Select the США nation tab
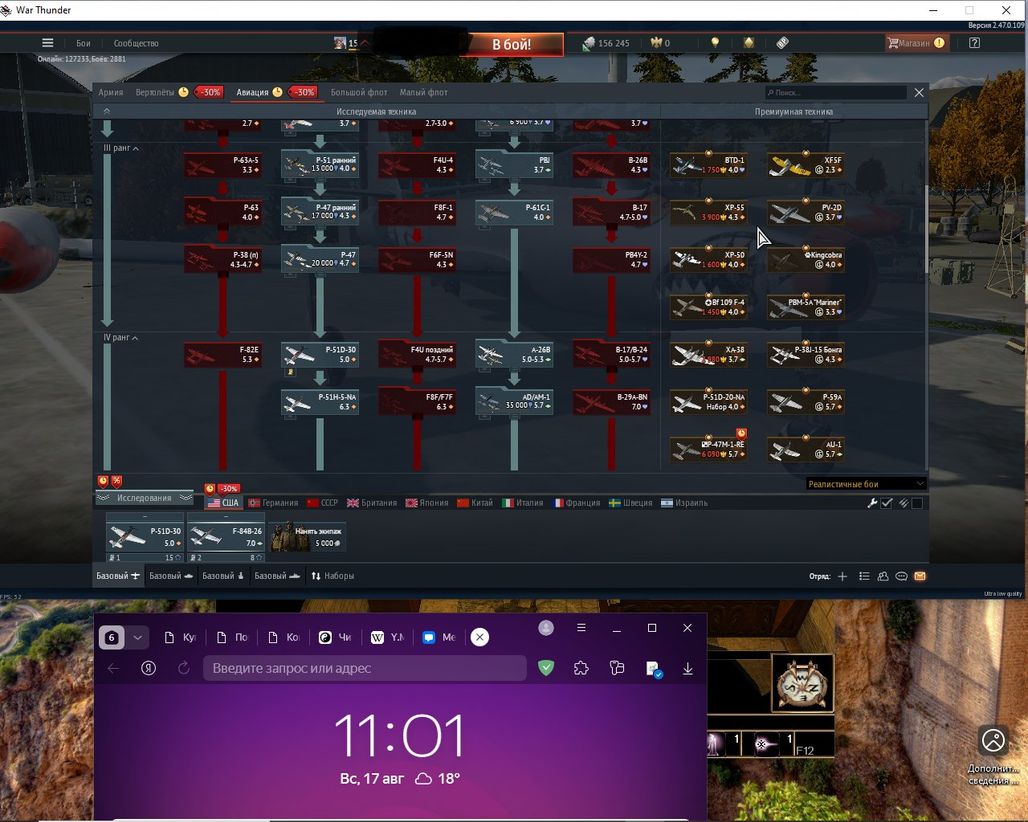 coord(224,503)
